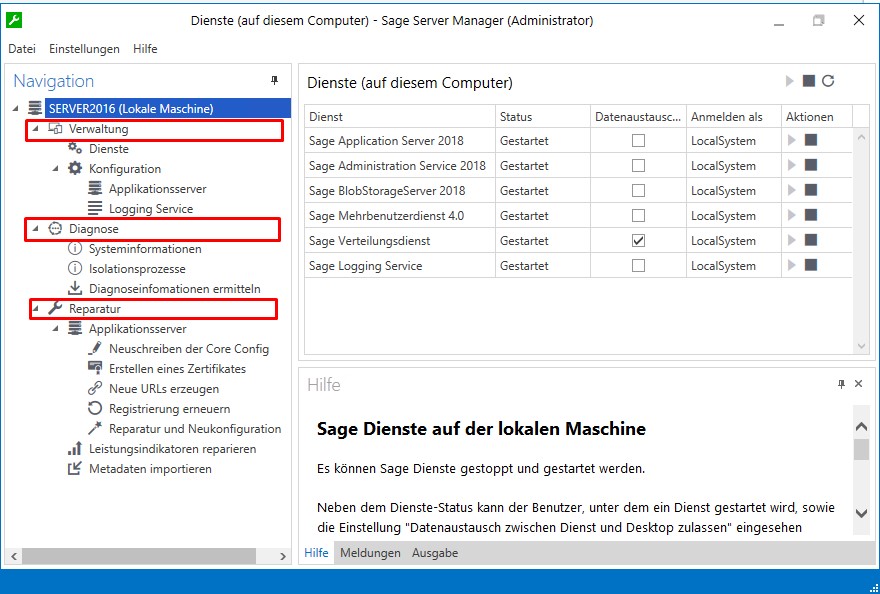Click the wrench icon beside Reparatur
880x594 pixels.
55,309
